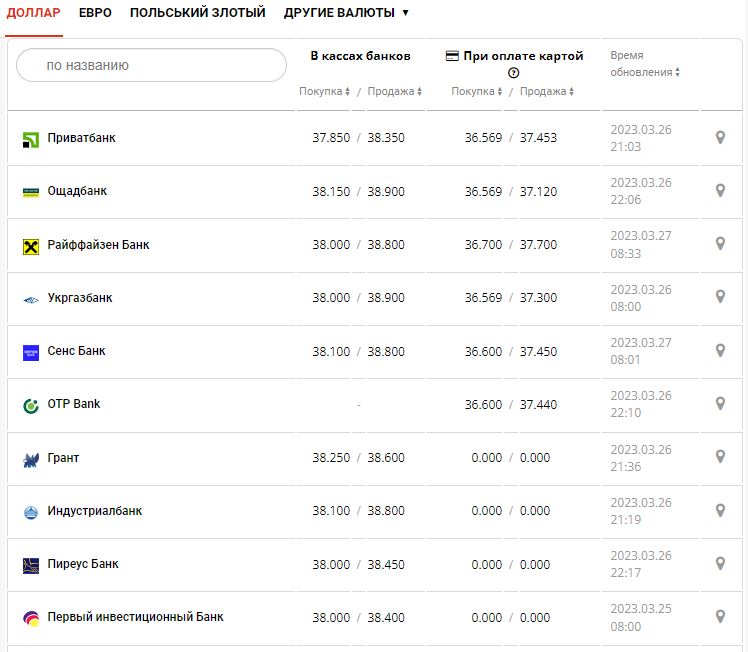
Task: Open Первый инвестиционный Банк link
Action: coord(135,617)
